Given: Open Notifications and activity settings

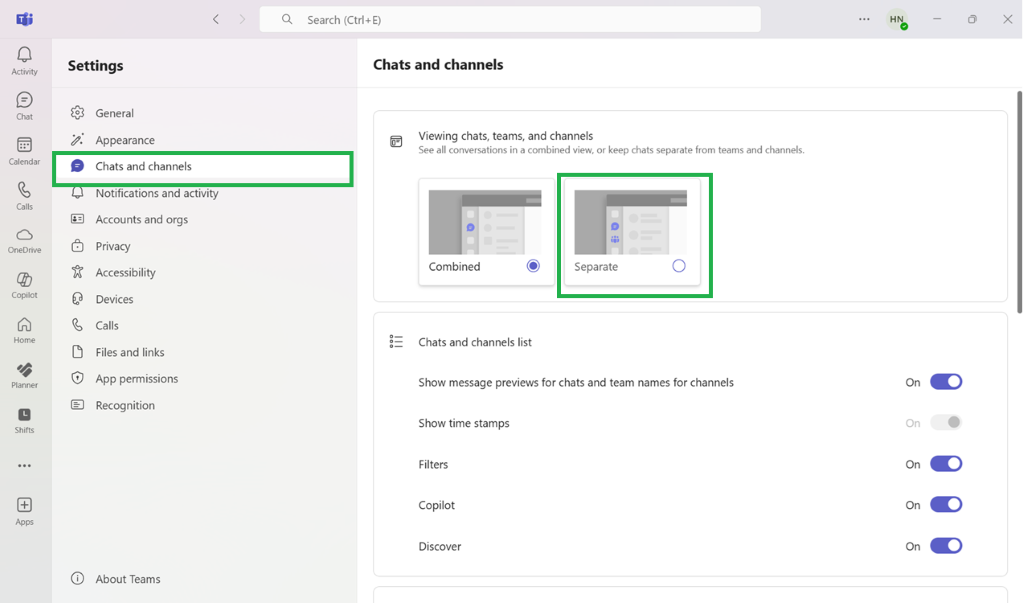Looking at the screenshot, I should tap(204, 193).
